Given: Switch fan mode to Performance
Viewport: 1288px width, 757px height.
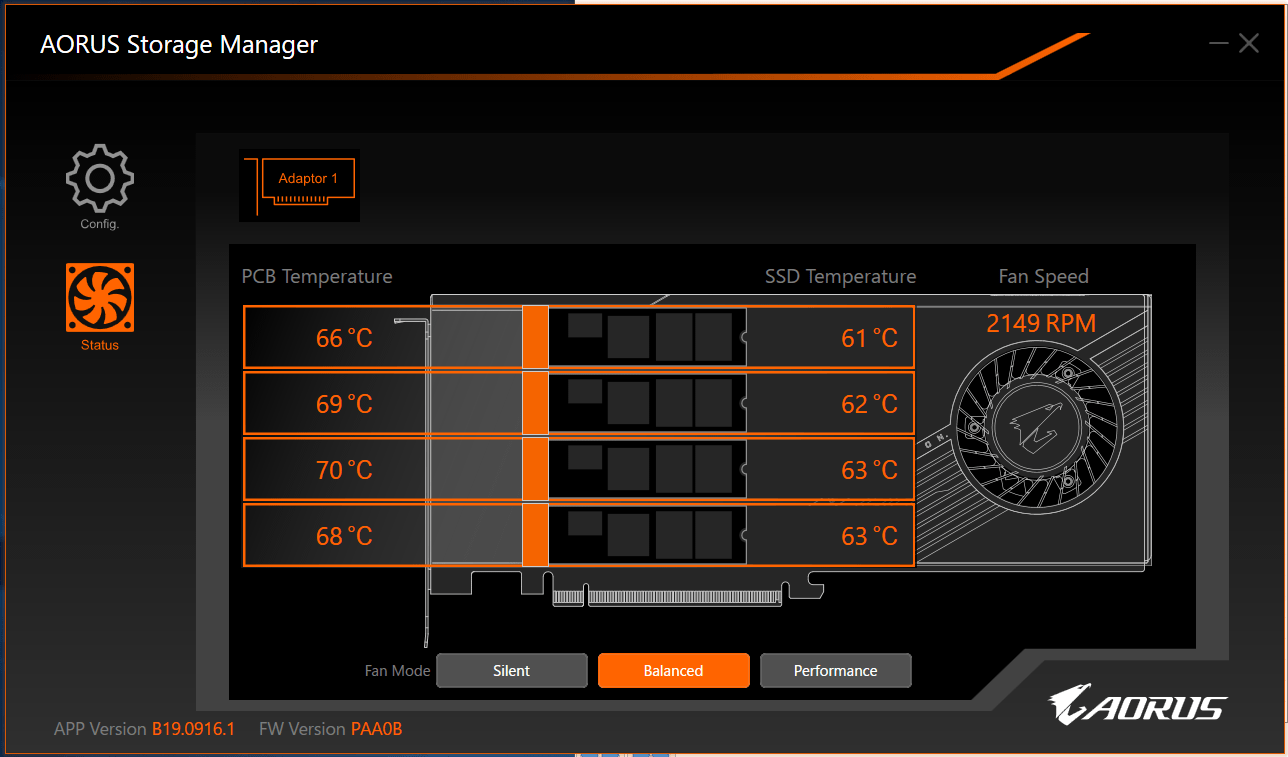Looking at the screenshot, I should [x=835, y=671].
